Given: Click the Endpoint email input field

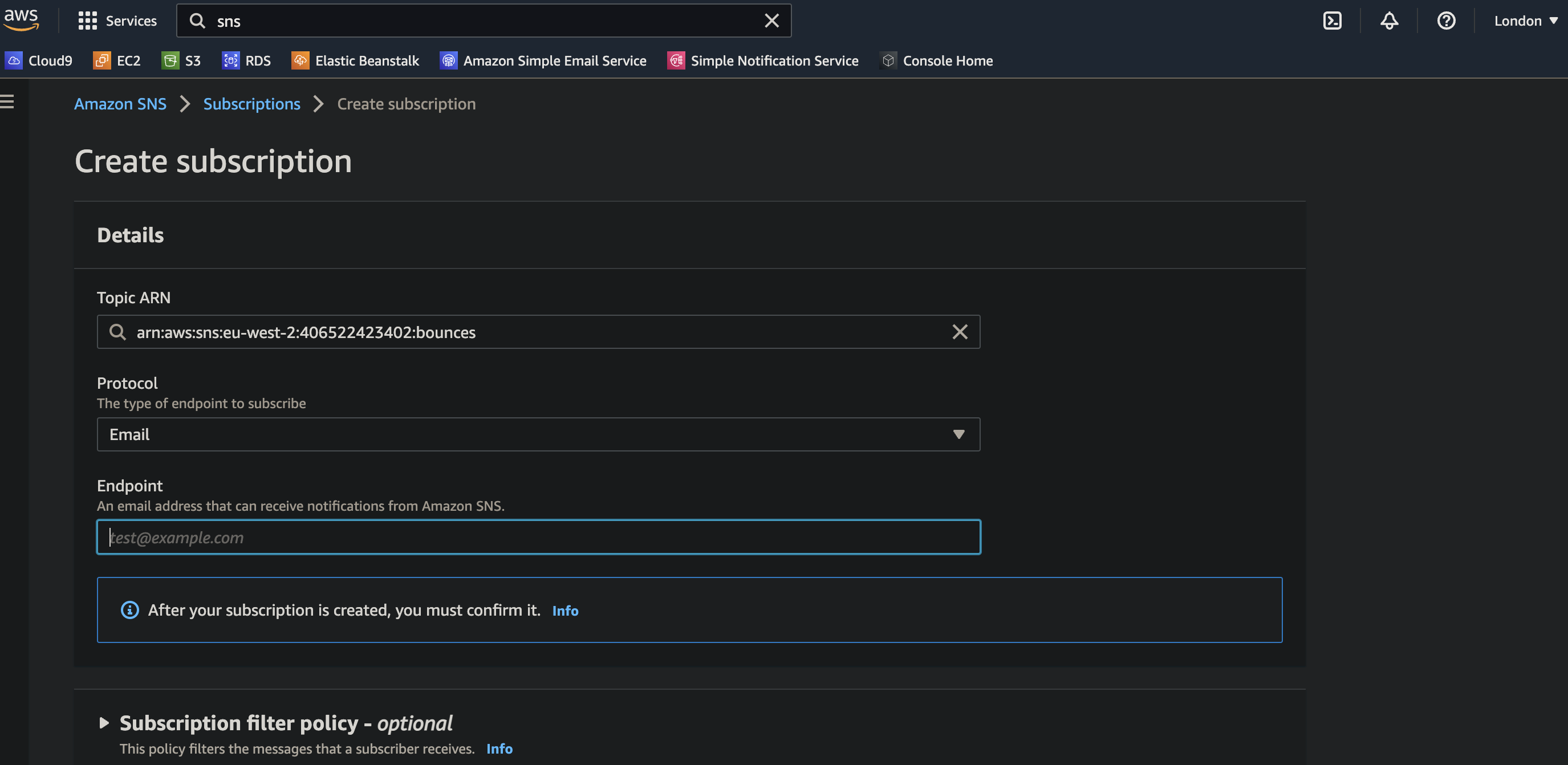Looking at the screenshot, I should tap(538, 537).
